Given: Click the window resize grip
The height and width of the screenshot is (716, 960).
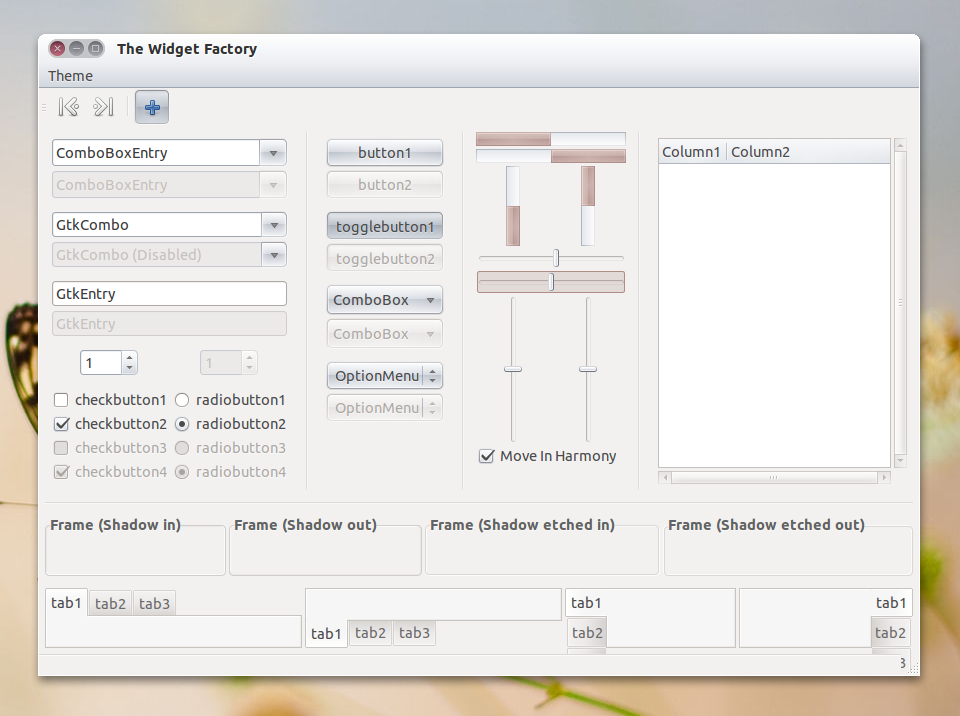Looking at the screenshot, I should [x=915, y=670].
